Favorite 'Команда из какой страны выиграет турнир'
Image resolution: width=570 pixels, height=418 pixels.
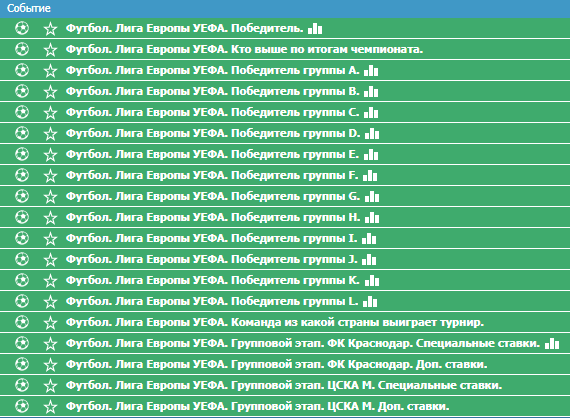point(50,323)
